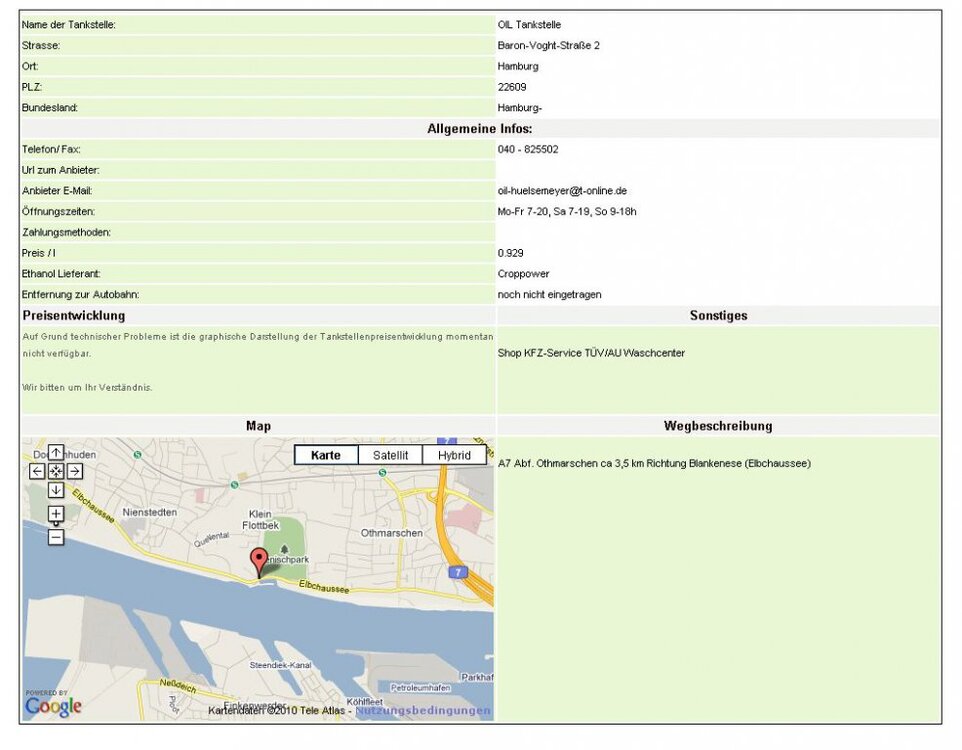Click the Allgemeine Infos heading
This screenshot has height=750, width=962.
[x=480, y=129]
